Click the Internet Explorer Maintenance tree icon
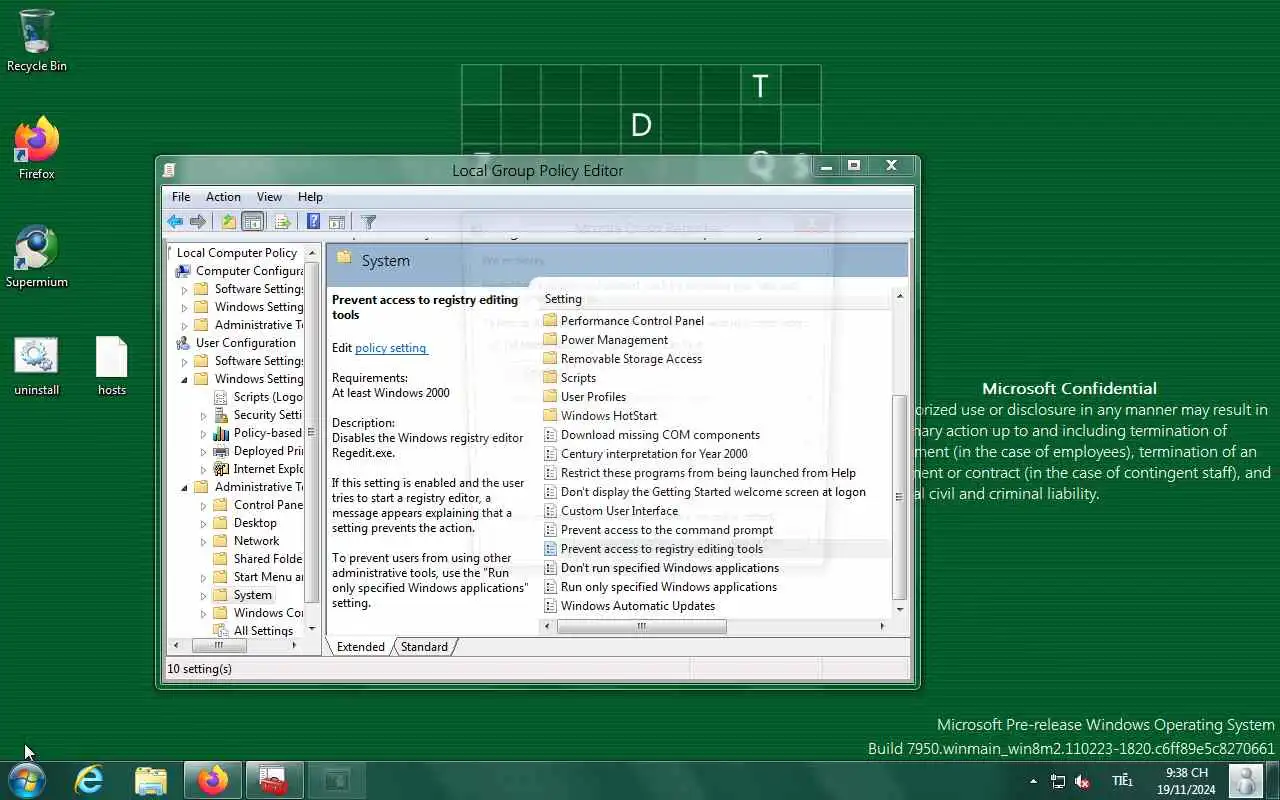 pos(221,469)
